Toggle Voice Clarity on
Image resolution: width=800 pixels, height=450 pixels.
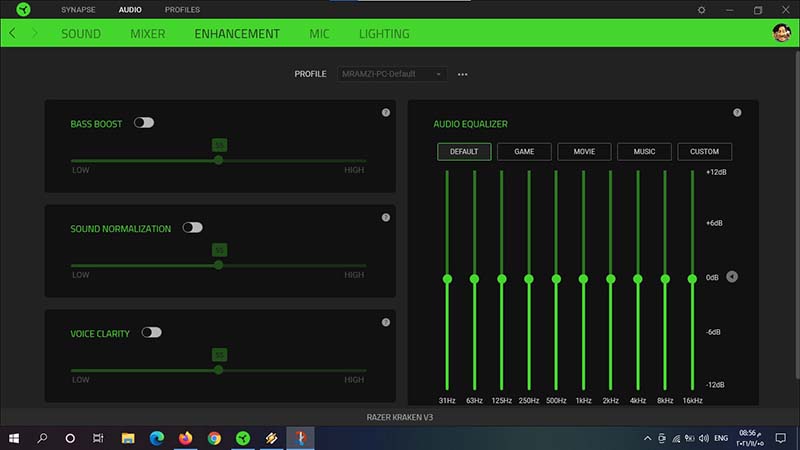151,333
